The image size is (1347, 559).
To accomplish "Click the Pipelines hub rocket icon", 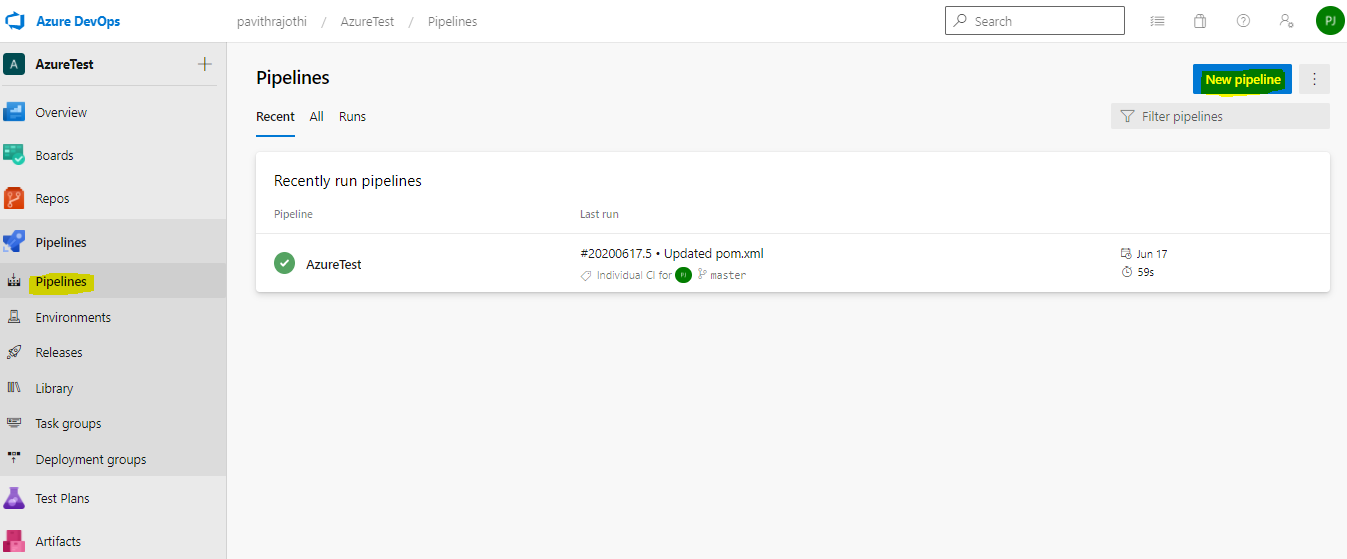I will (14, 242).
